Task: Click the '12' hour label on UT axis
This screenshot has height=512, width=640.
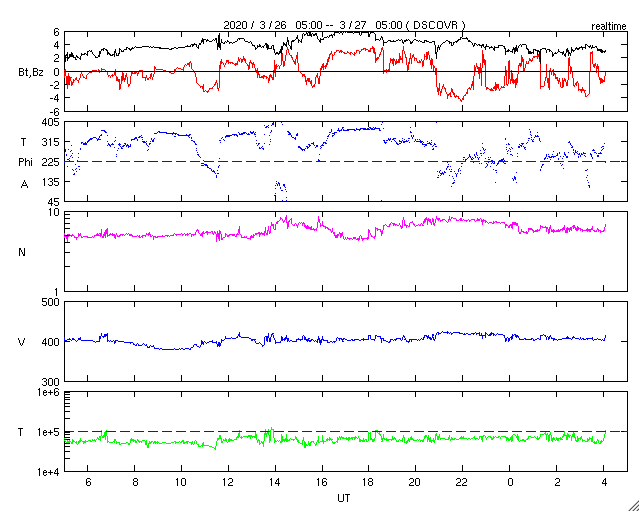Action: [x=228, y=483]
